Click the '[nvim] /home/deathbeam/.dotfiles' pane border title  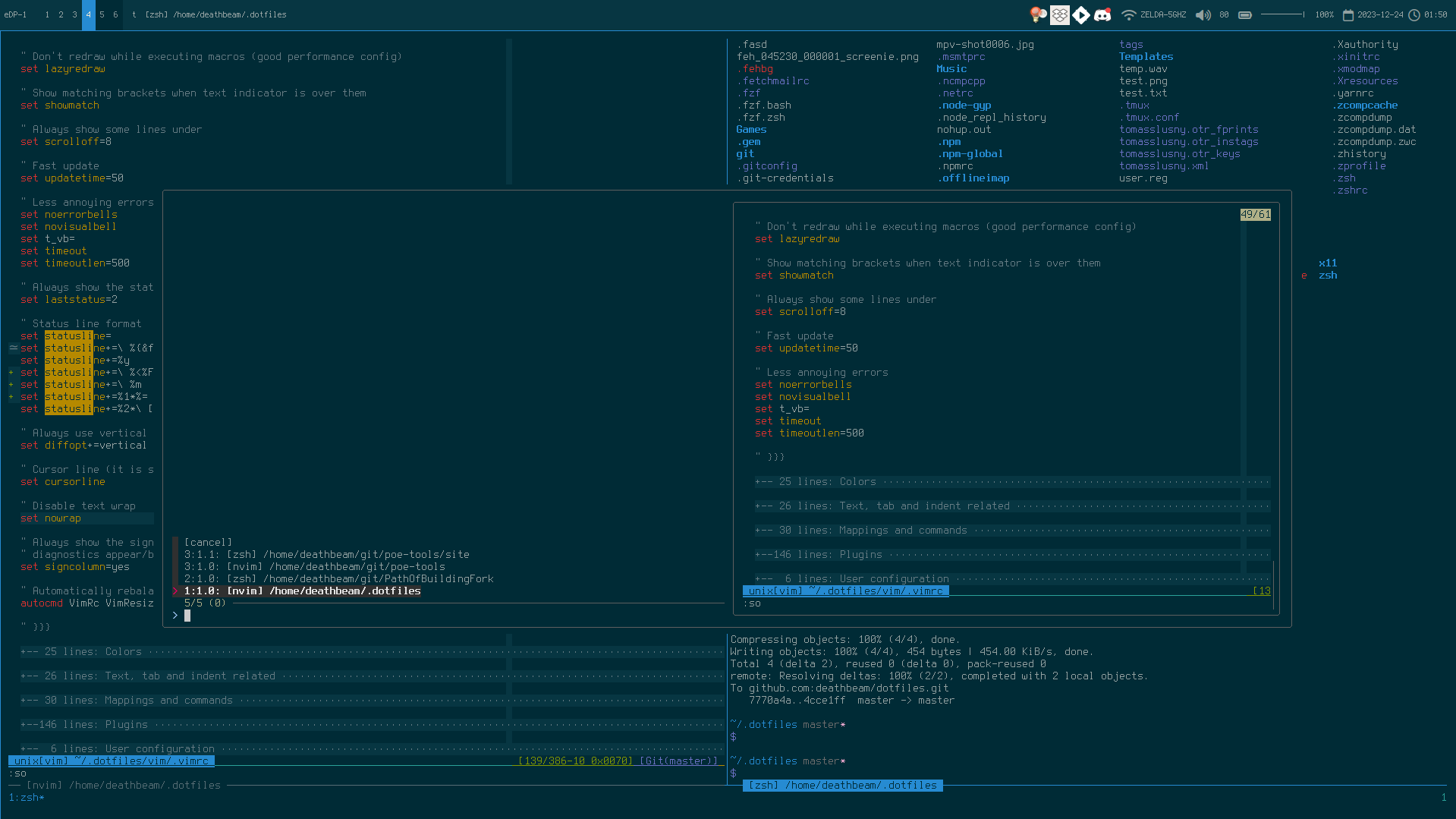pos(123,785)
